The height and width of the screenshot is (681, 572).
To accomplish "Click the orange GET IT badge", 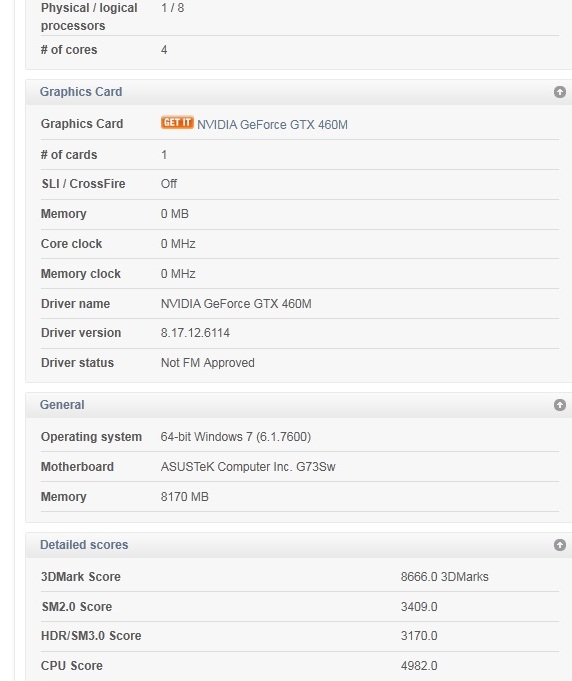I will [177, 123].
